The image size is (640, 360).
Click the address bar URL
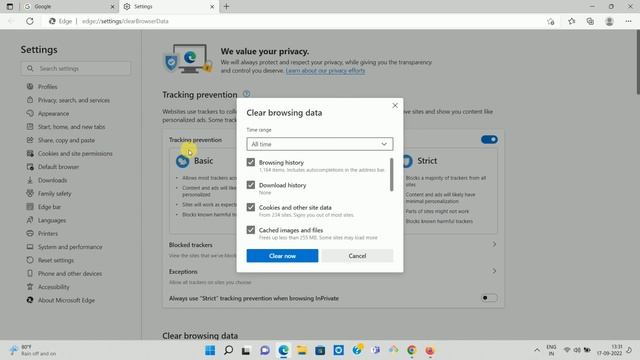tap(125, 21)
